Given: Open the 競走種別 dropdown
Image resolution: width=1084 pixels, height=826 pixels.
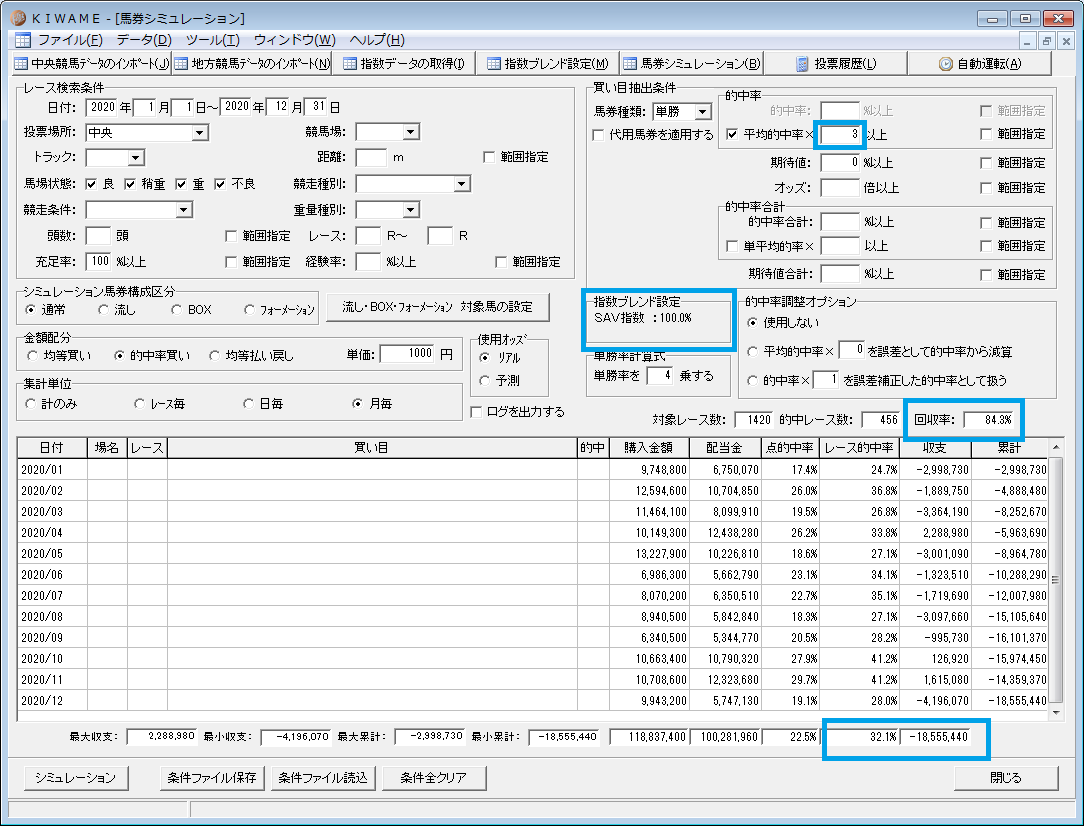Looking at the screenshot, I should tap(462, 184).
